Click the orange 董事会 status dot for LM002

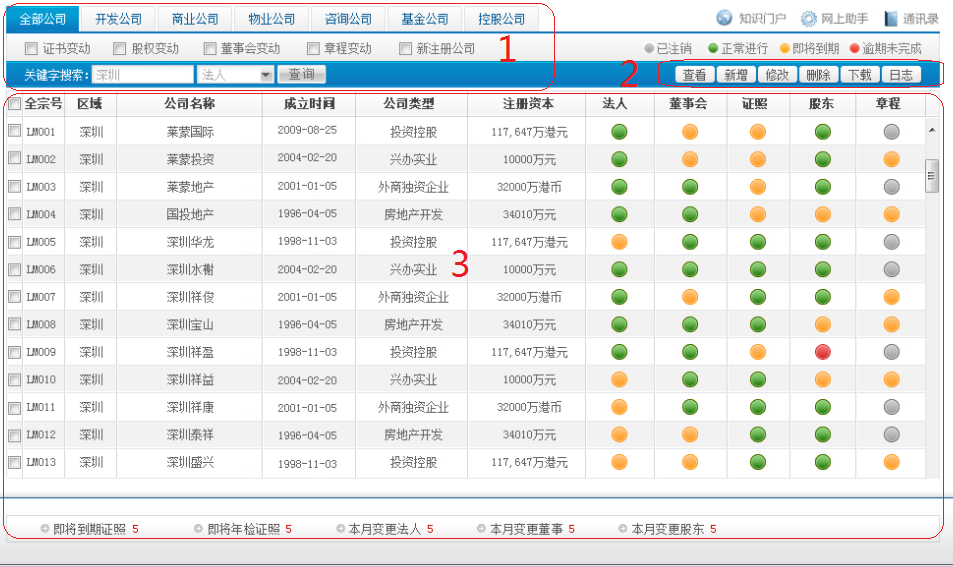(690, 159)
